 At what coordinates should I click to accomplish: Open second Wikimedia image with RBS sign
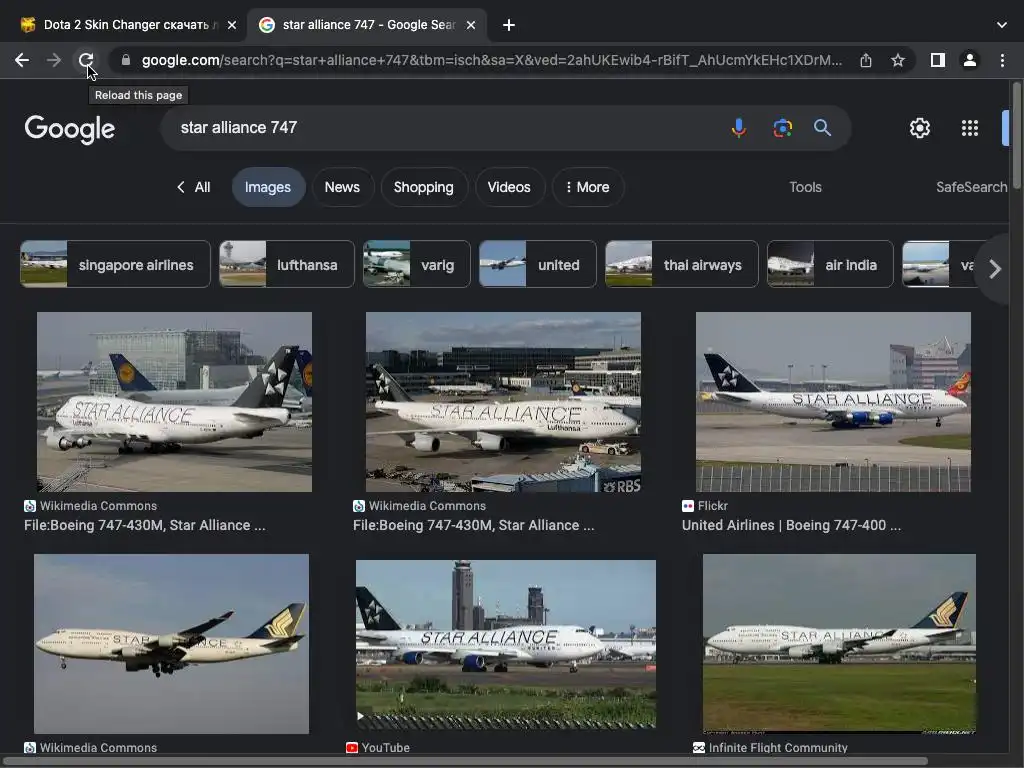[x=504, y=402]
